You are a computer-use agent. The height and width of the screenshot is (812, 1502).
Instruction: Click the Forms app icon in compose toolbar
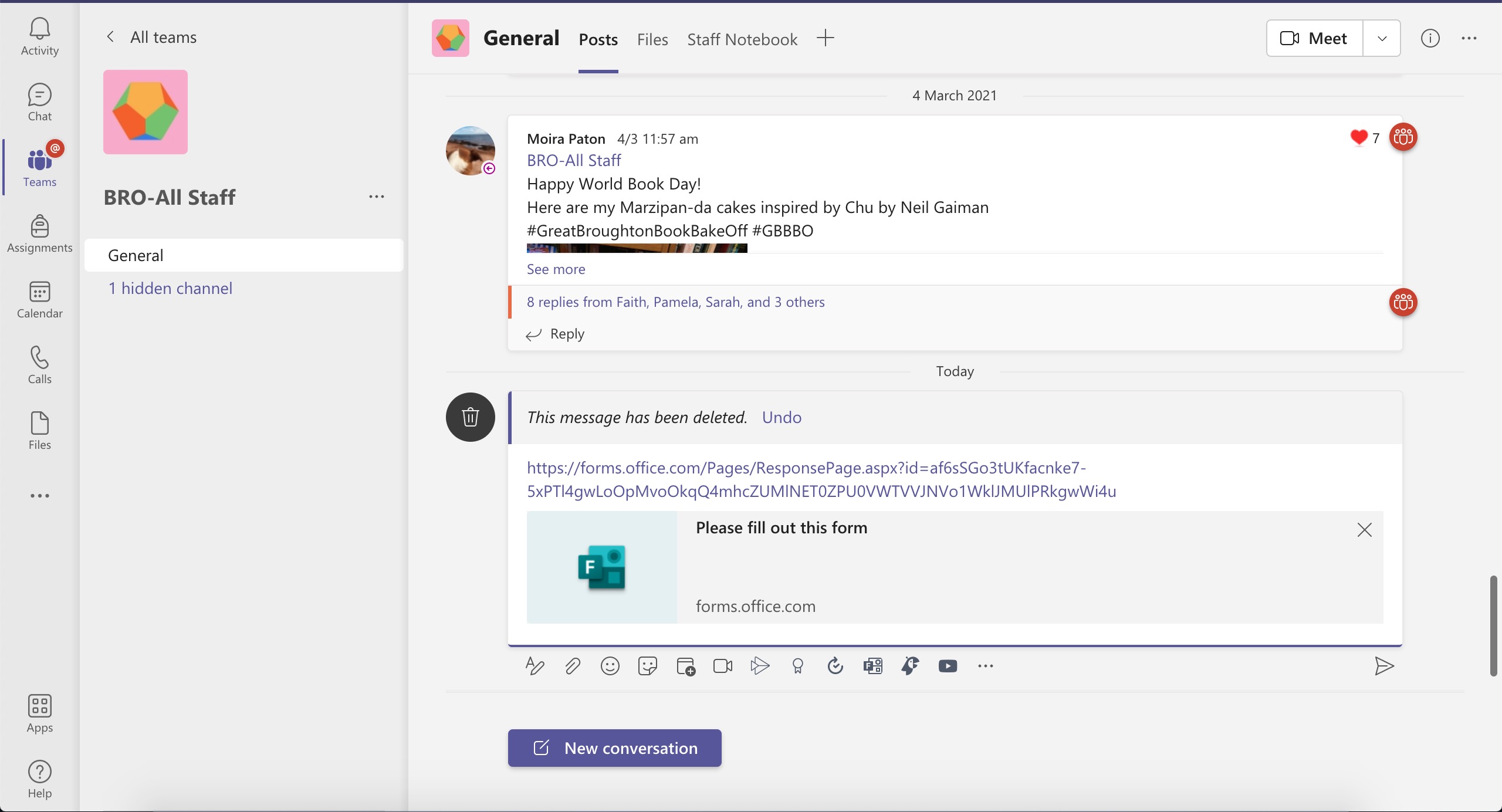click(872, 666)
